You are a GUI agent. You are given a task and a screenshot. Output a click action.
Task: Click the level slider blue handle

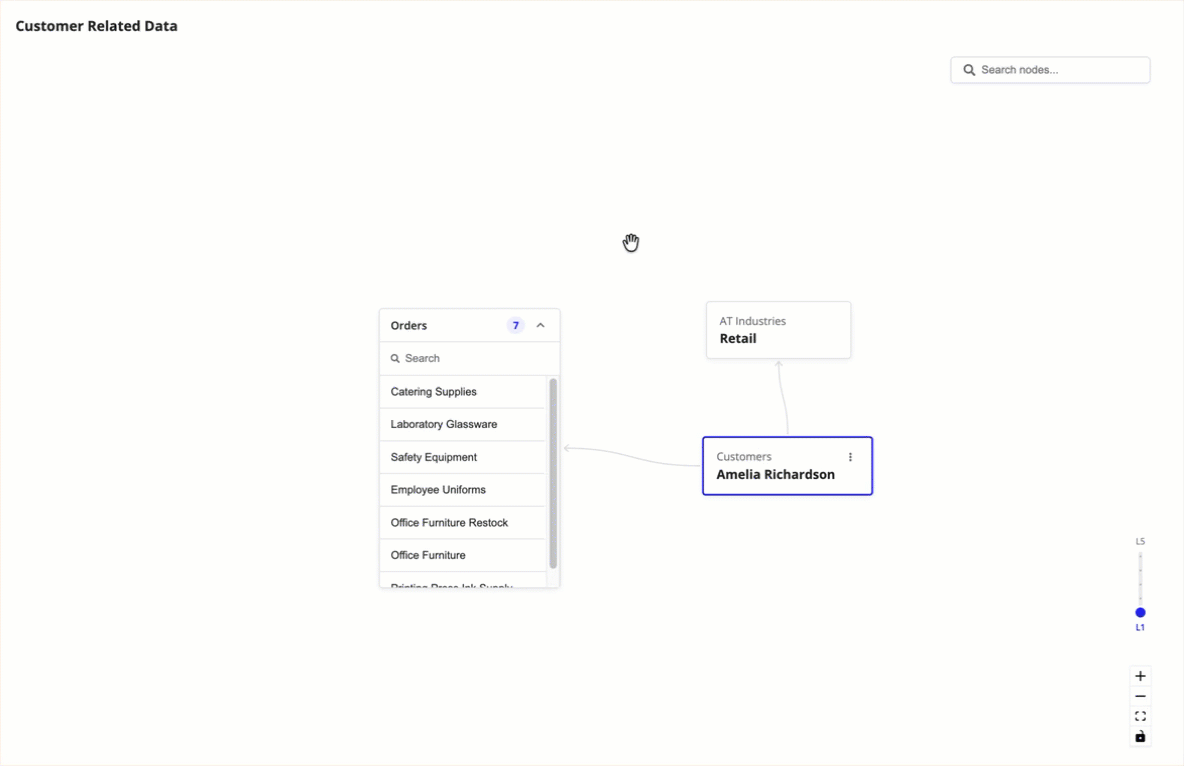pyautogui.click(x=1140, y=613)
